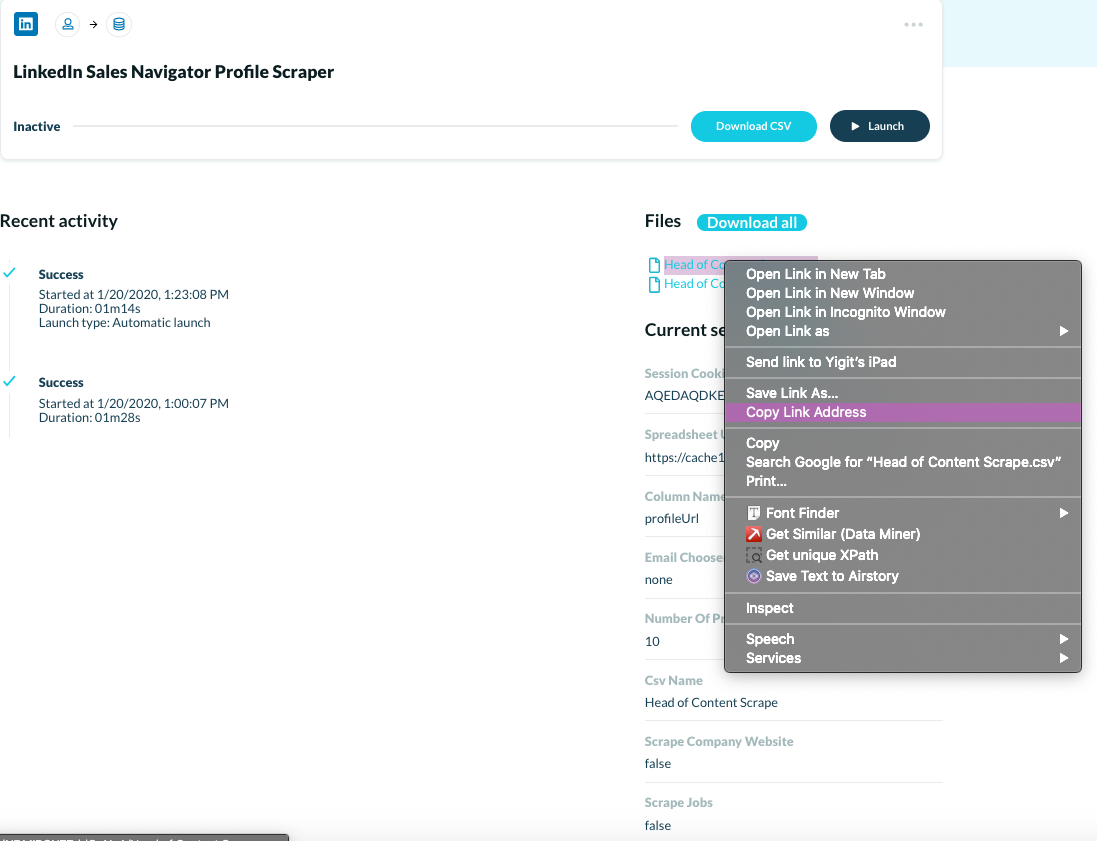Click the Get unique XPath magnifier icon
This screenshot has height=841, width=1097.
coord(753,556)
